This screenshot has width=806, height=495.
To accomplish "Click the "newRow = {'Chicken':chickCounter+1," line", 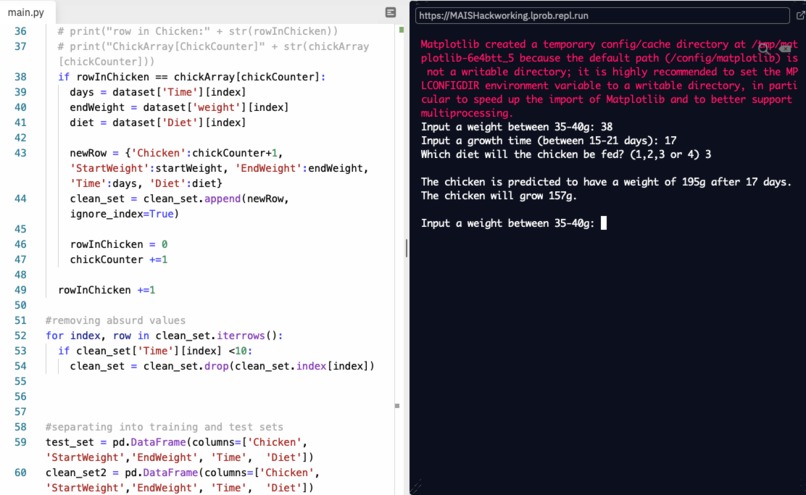I will tap(176, 153).
